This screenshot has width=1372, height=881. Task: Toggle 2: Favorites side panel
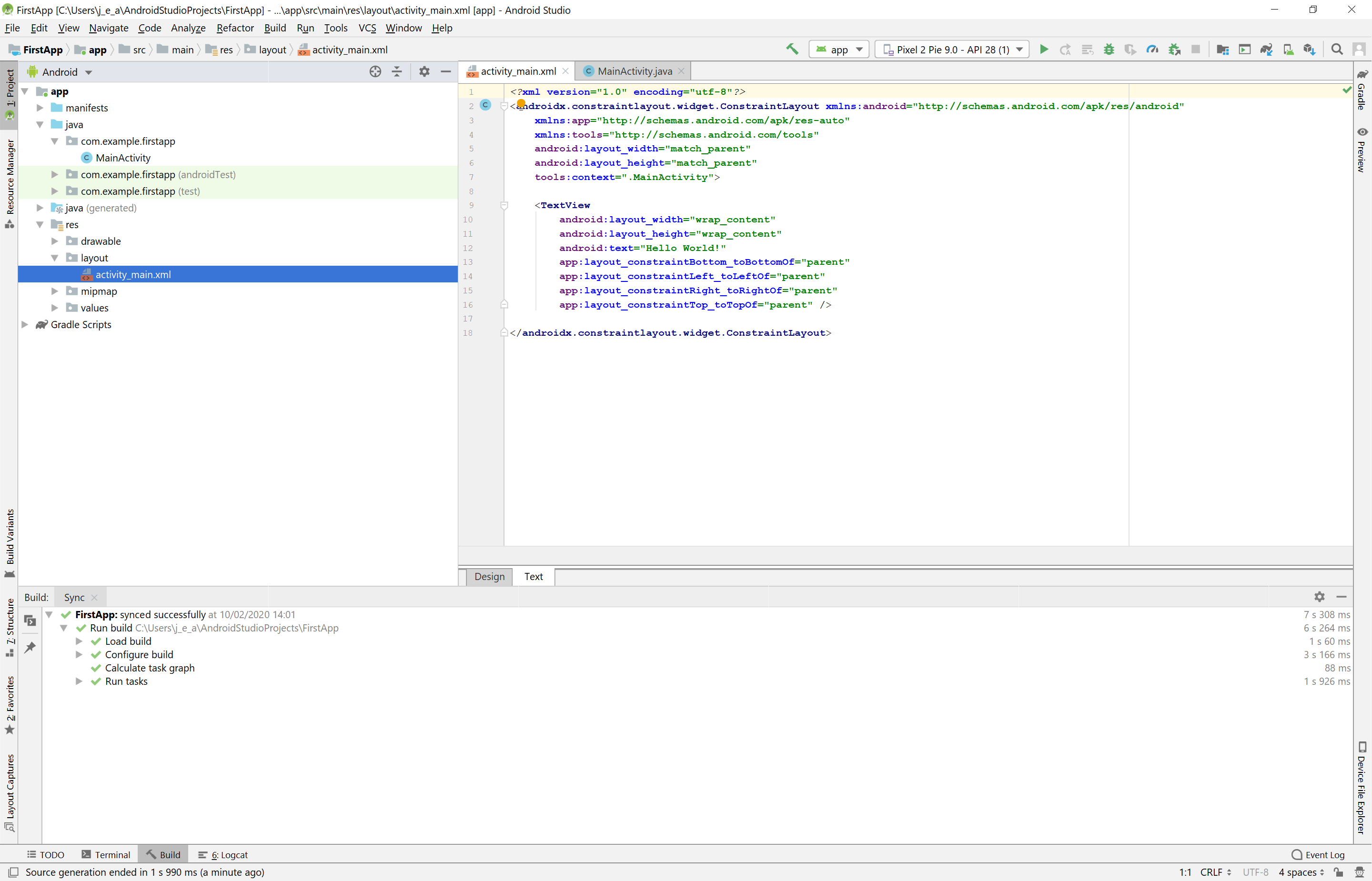click(10, 705)
